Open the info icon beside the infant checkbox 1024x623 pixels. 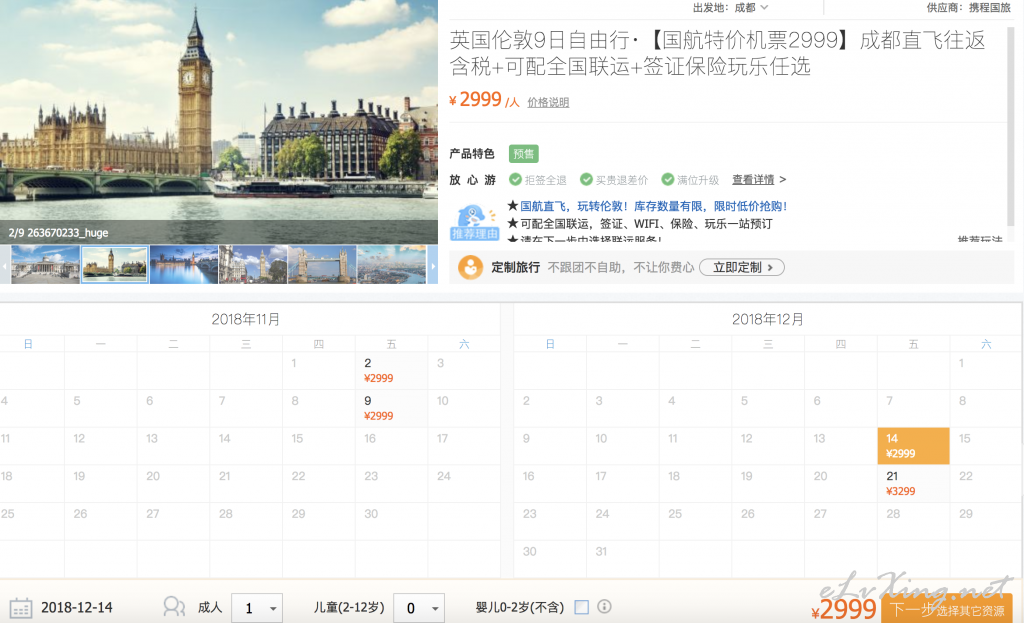pyautogui.click(x=605, y=607)
